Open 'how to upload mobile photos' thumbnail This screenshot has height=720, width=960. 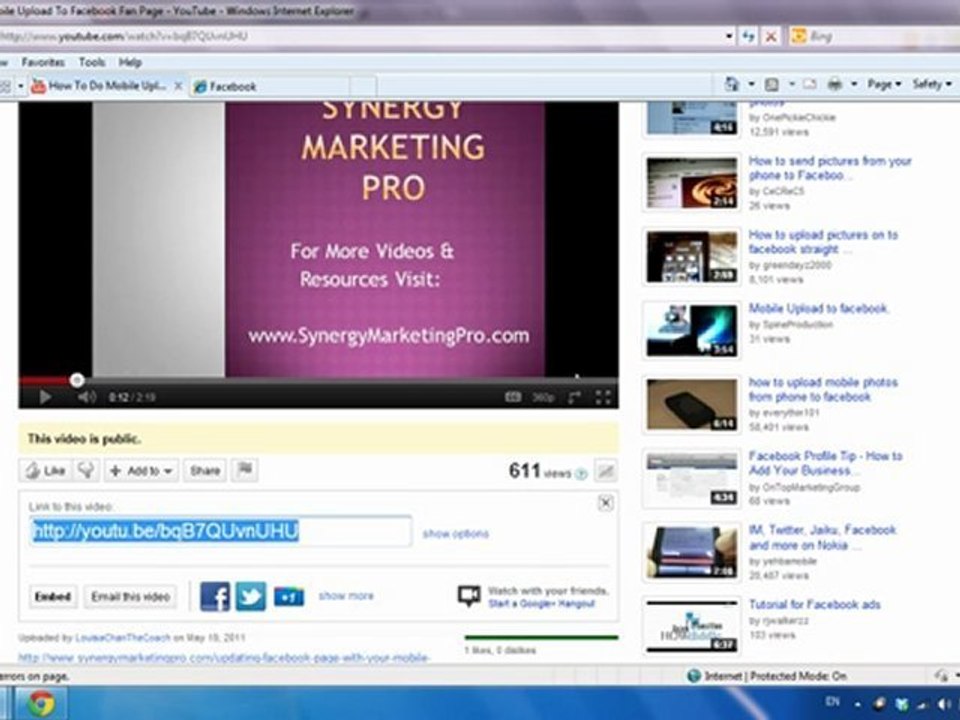click(x=692, y=404)
